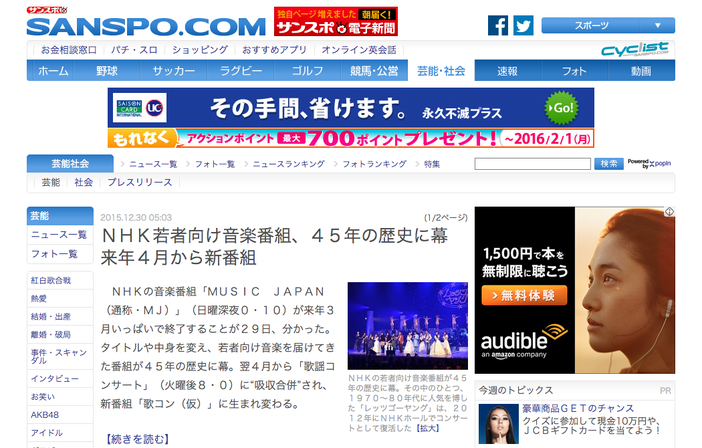Open the AKB48 sidebar topic
The image size is (702, 448).
click(x=60, y=414)
